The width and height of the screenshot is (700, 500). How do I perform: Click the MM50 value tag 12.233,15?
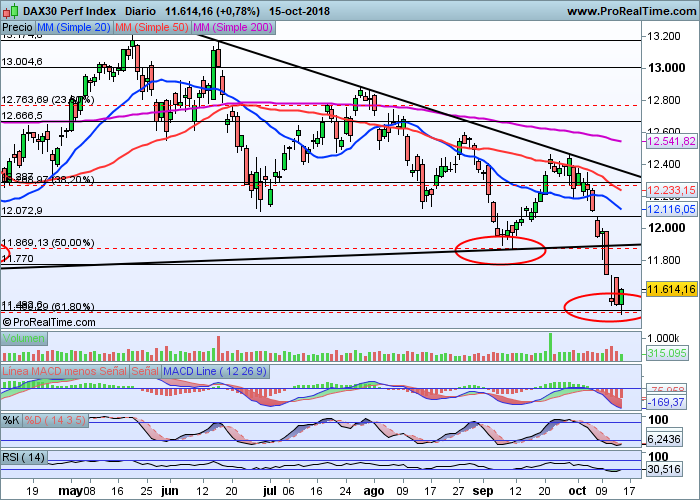[671, 190]
